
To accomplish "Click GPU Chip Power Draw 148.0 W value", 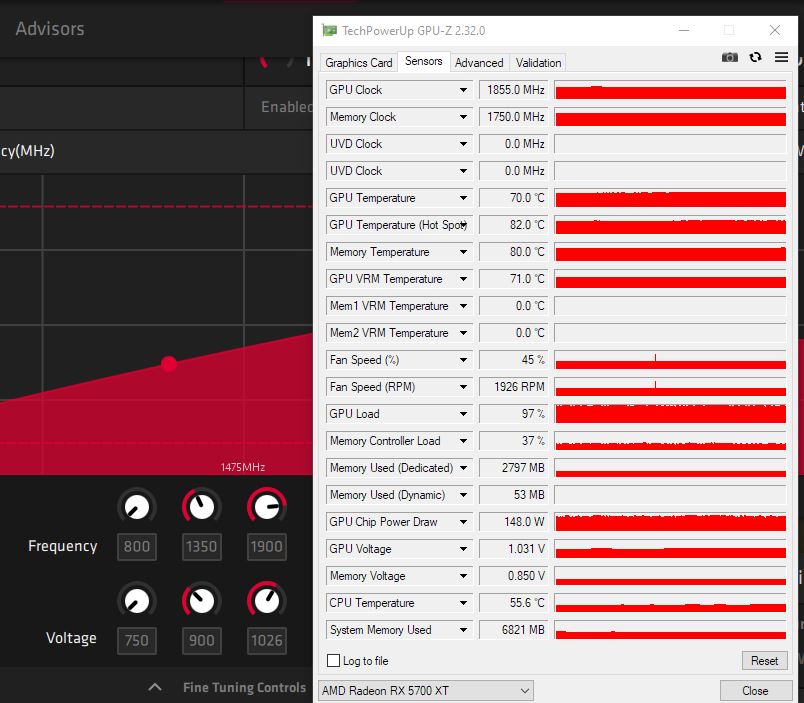I will 513,522.
